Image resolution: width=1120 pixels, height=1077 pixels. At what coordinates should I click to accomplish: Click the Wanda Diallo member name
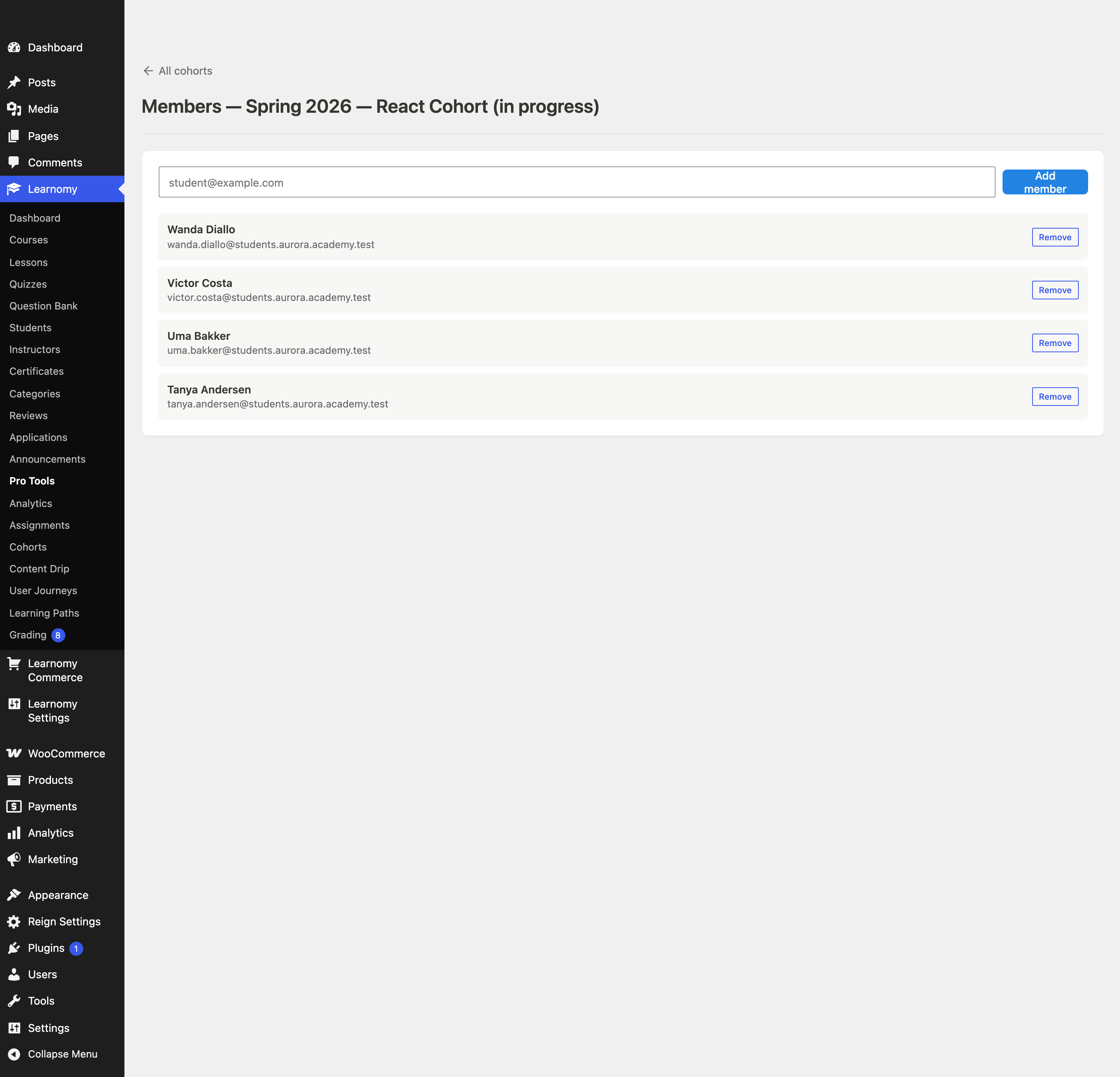(x=201, y=229)
